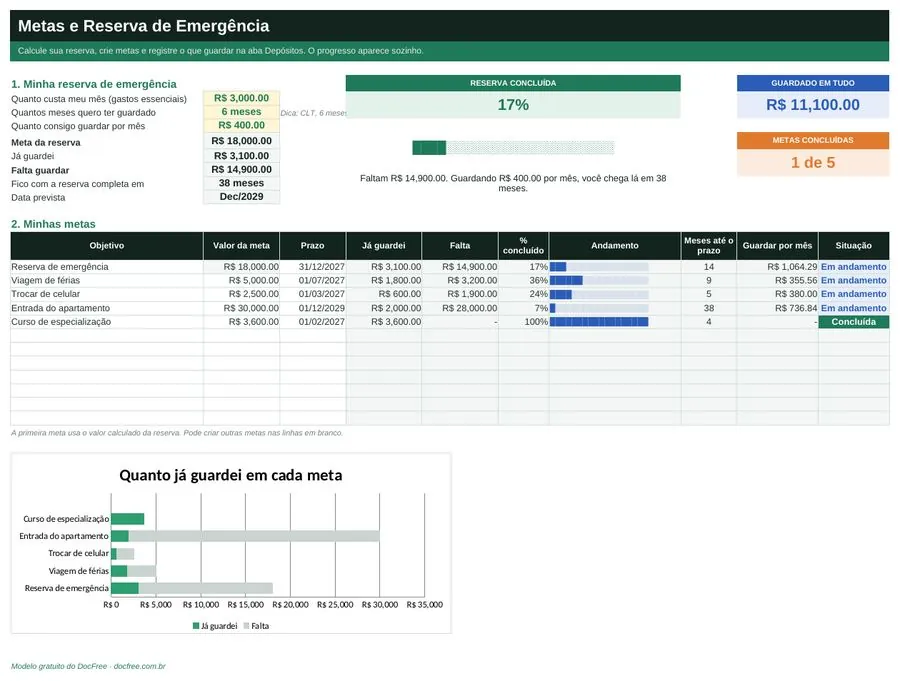Select the R$ 400.00 monthly savings cell
900x681 pixels.
(x=241, y=125)
